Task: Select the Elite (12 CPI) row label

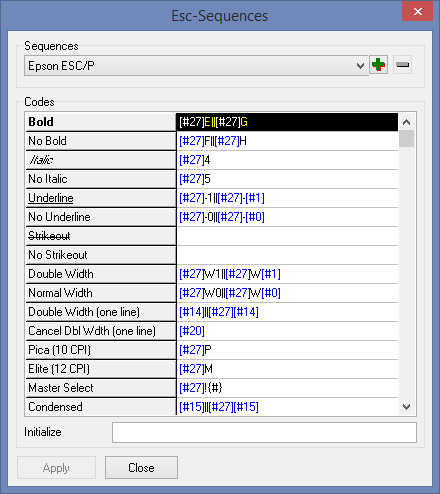Action: [x=101, y=369]
